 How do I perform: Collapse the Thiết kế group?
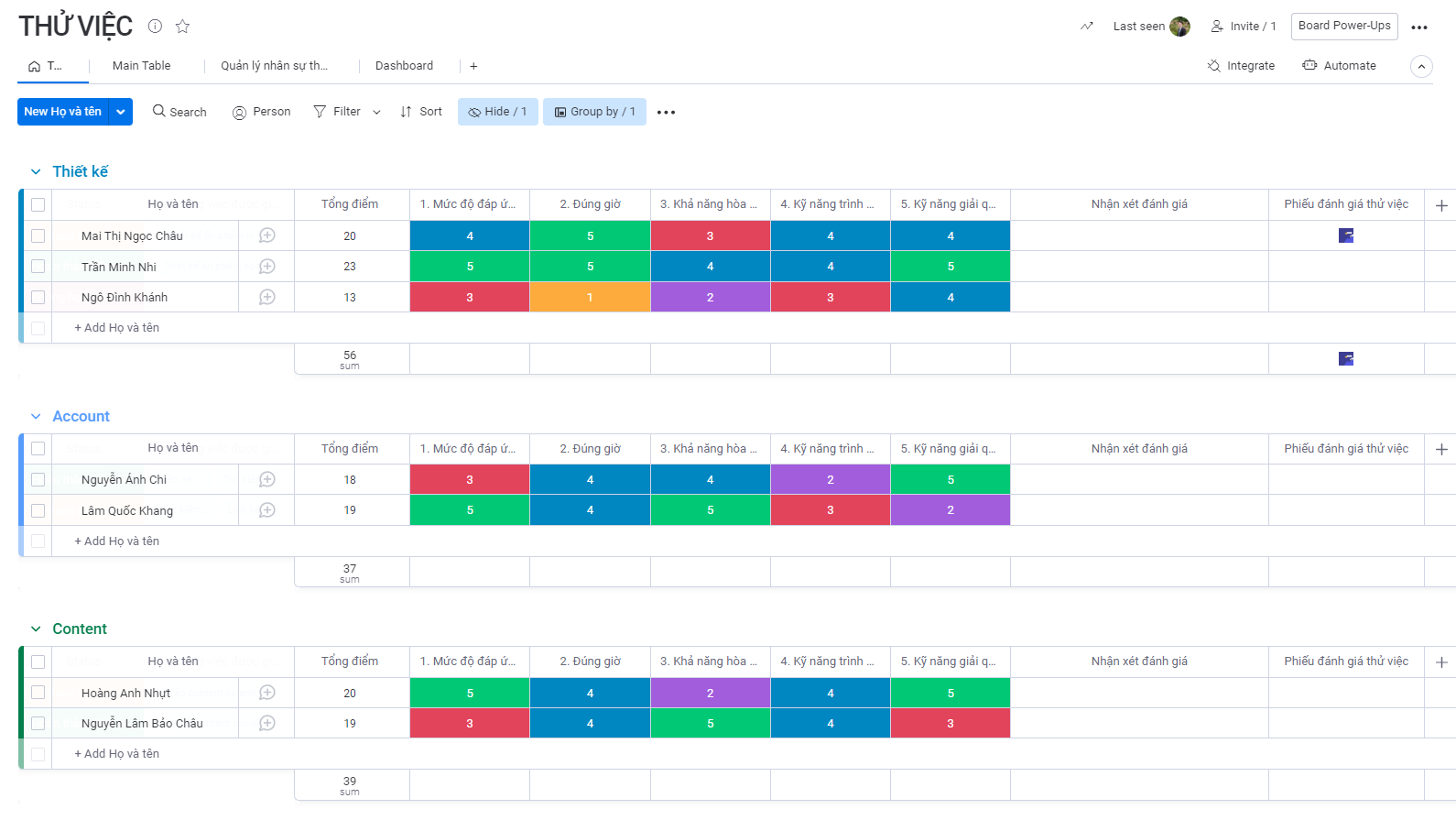coord(36,171)
